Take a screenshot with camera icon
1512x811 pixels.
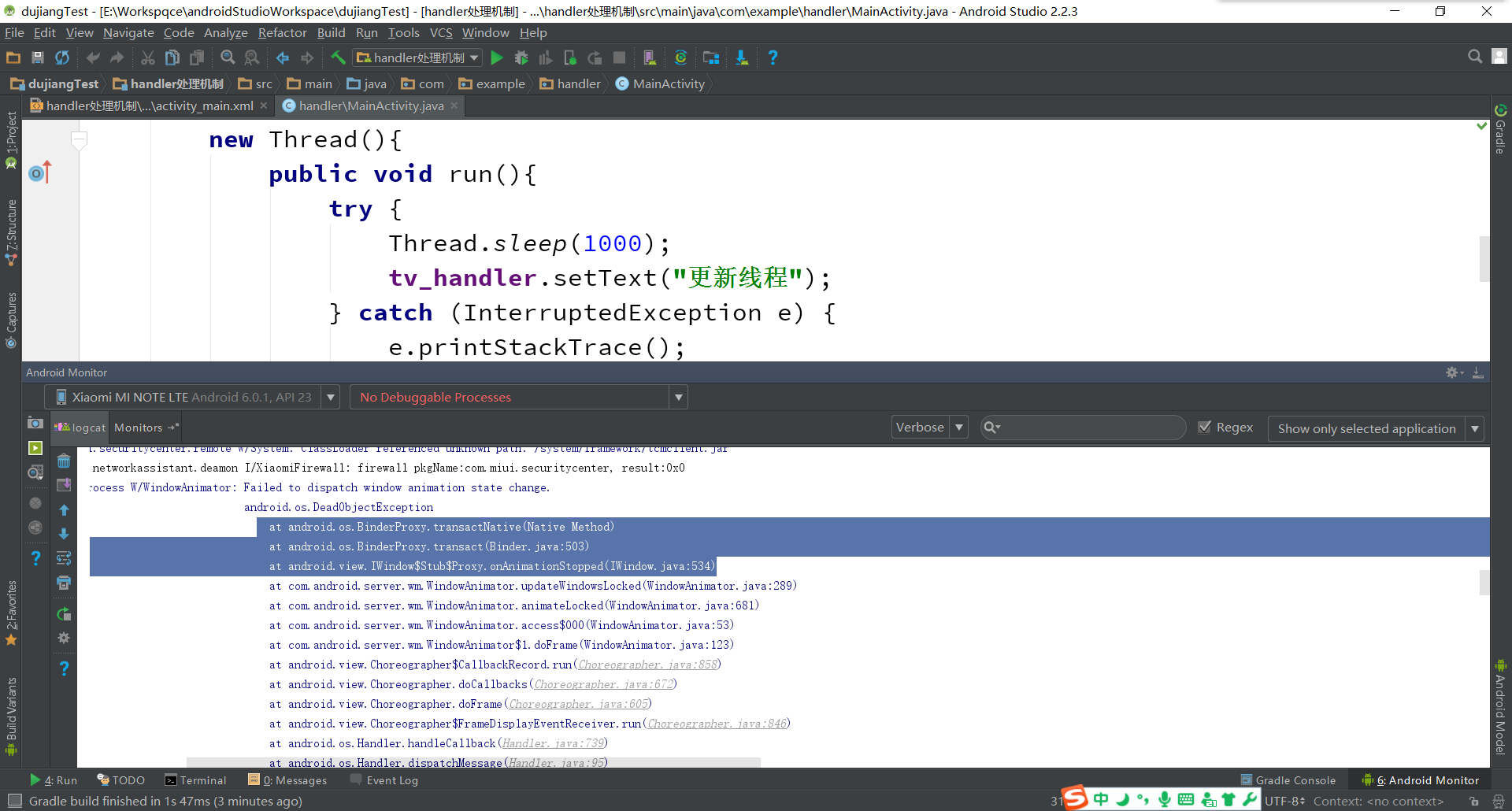(35, 423)
